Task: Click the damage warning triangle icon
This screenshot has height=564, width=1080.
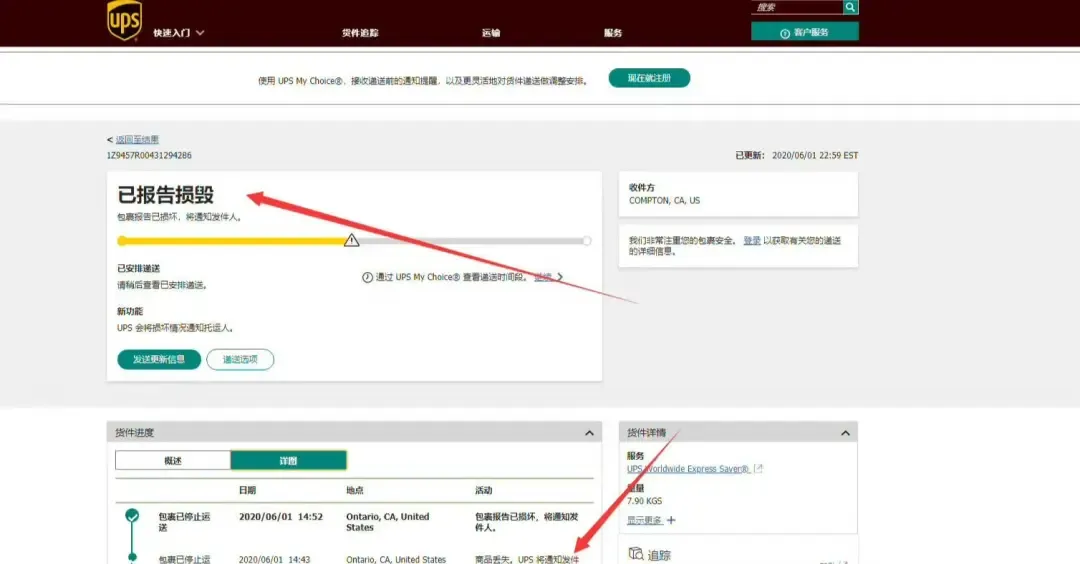Action: pos(351,240)
